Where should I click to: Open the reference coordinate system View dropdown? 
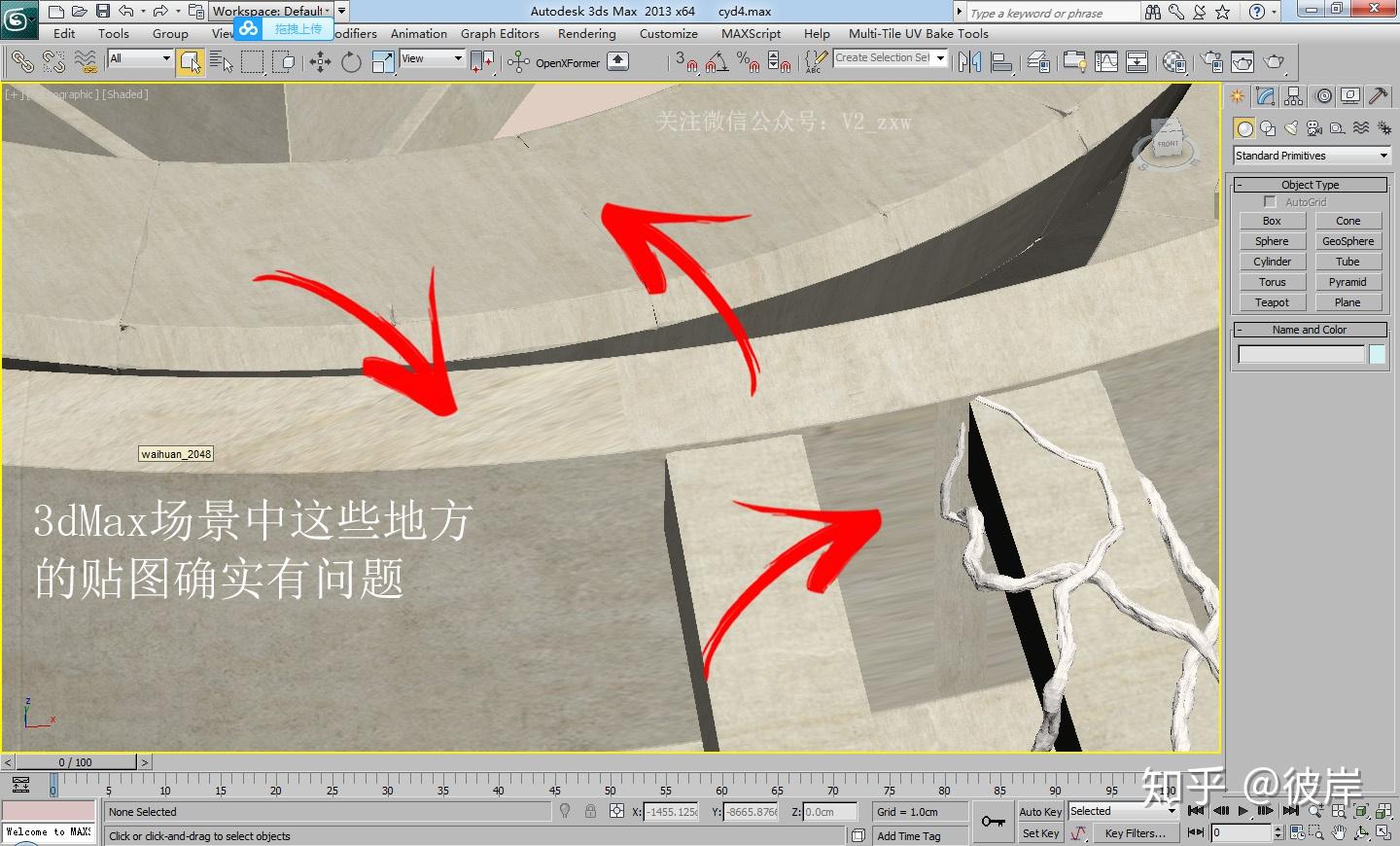click(432, 58)
